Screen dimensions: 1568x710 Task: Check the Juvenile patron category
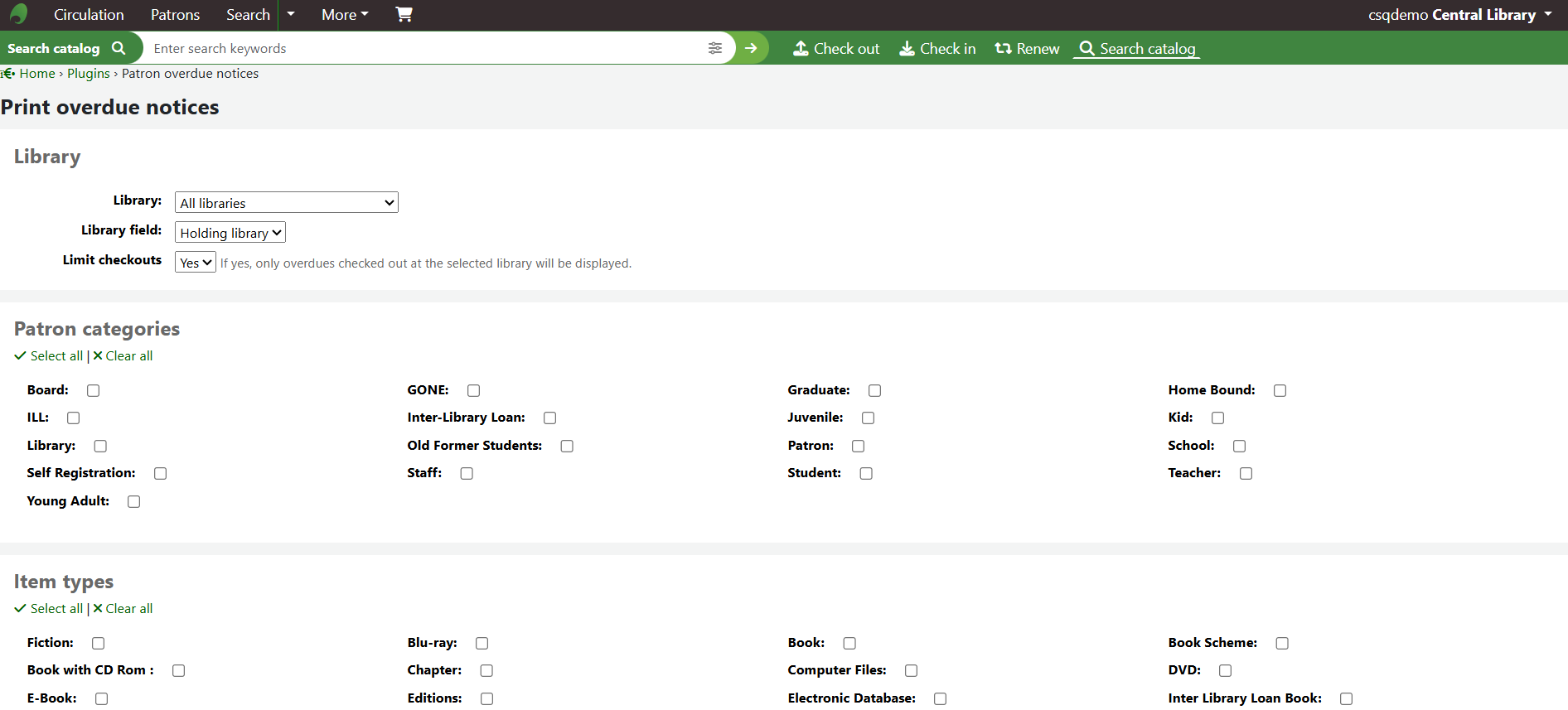tap(869, 418)
